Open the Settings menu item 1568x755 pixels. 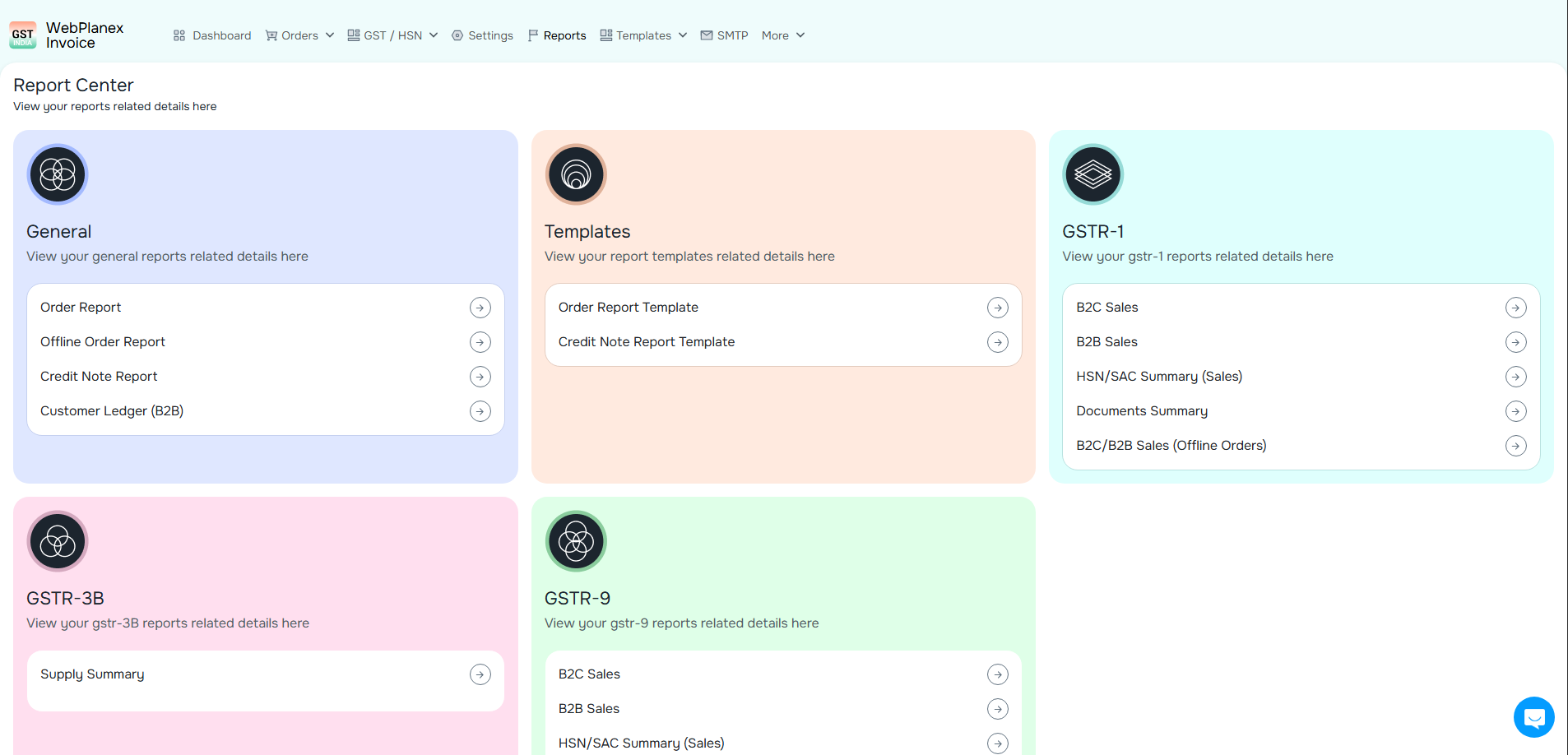[482, 35]
